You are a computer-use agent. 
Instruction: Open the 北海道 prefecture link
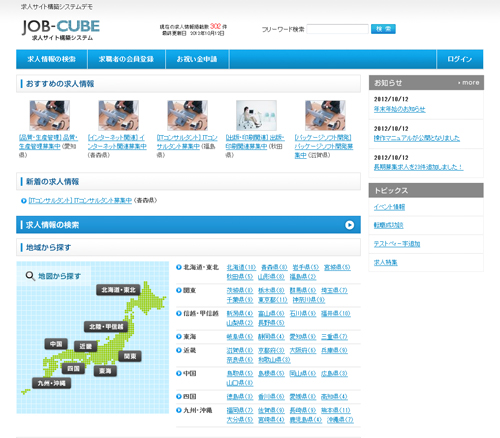click(241, 267)
